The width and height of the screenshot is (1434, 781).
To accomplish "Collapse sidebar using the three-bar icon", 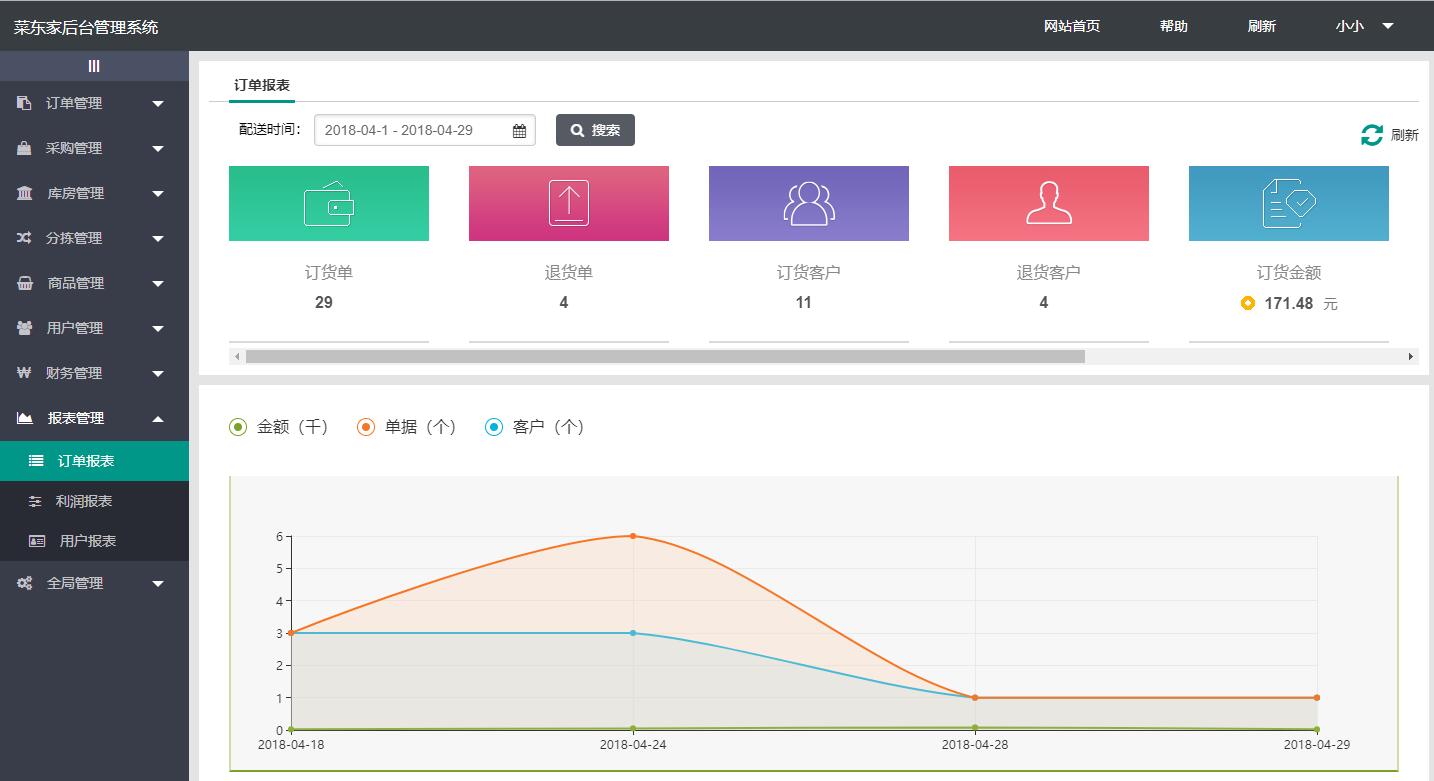I will tap(94, 66).
